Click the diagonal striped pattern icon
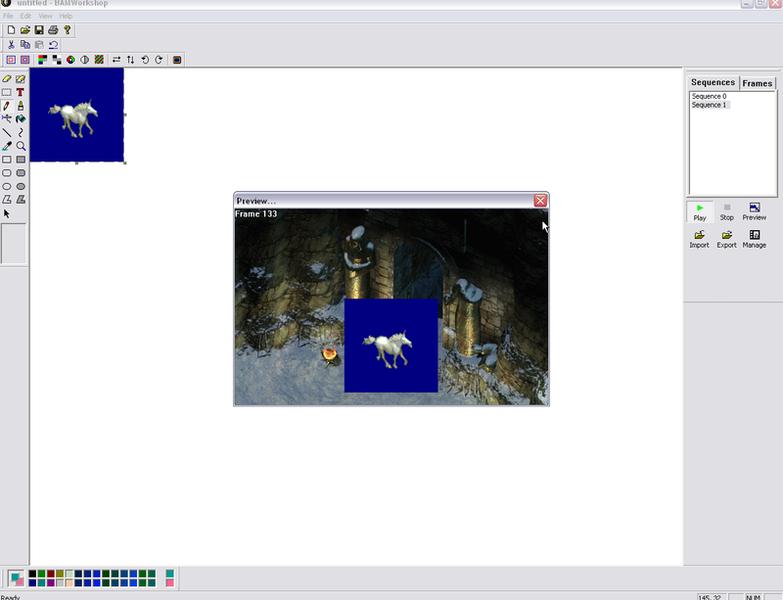The image size is (783, 600). point(99,60)
